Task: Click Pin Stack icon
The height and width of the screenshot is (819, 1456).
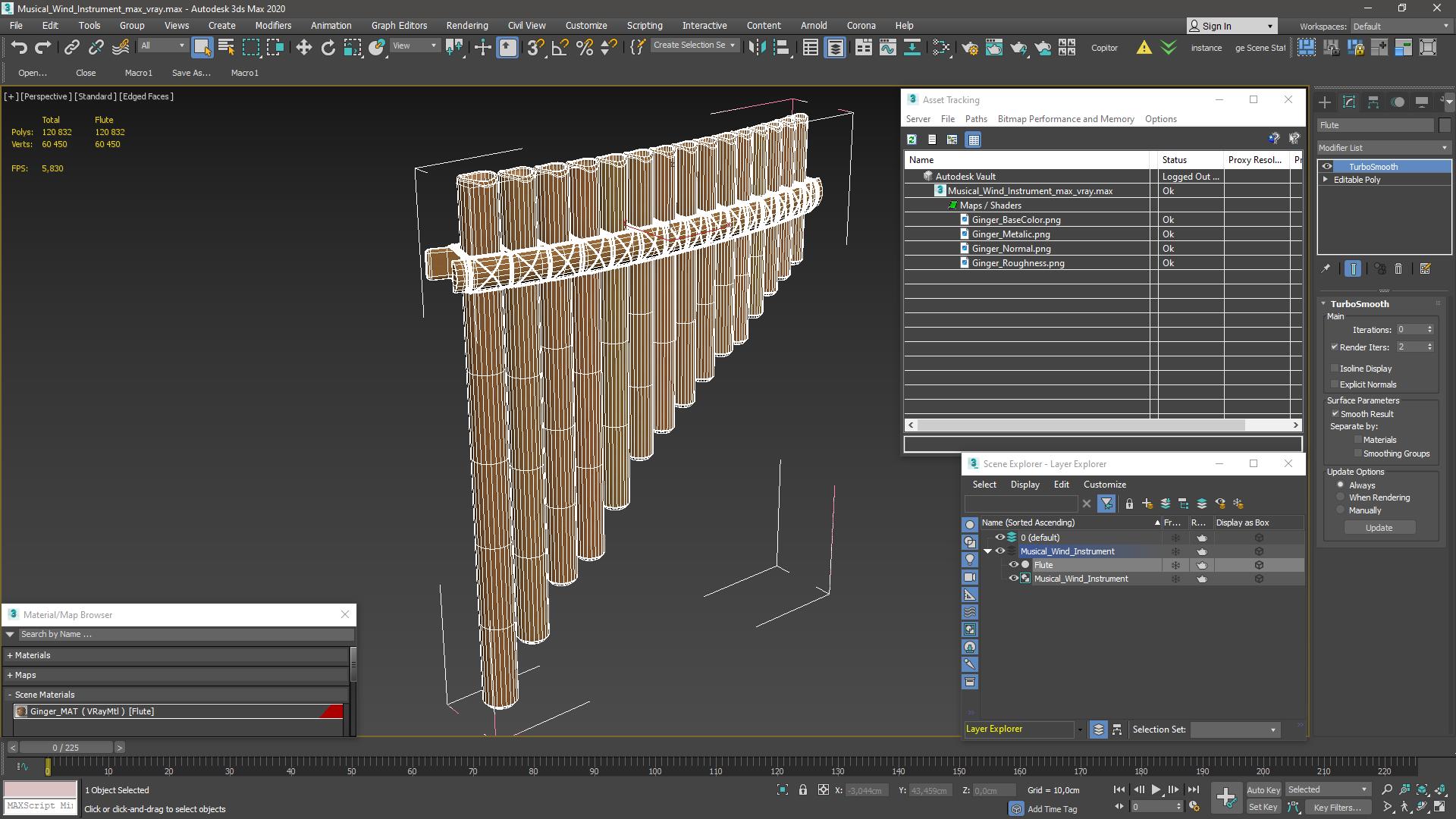Action: coord(1326,268)
